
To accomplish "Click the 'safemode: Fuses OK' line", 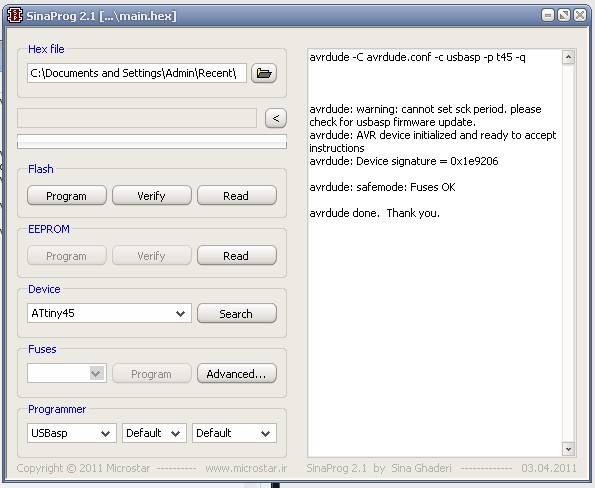I will tap(382, 187).
